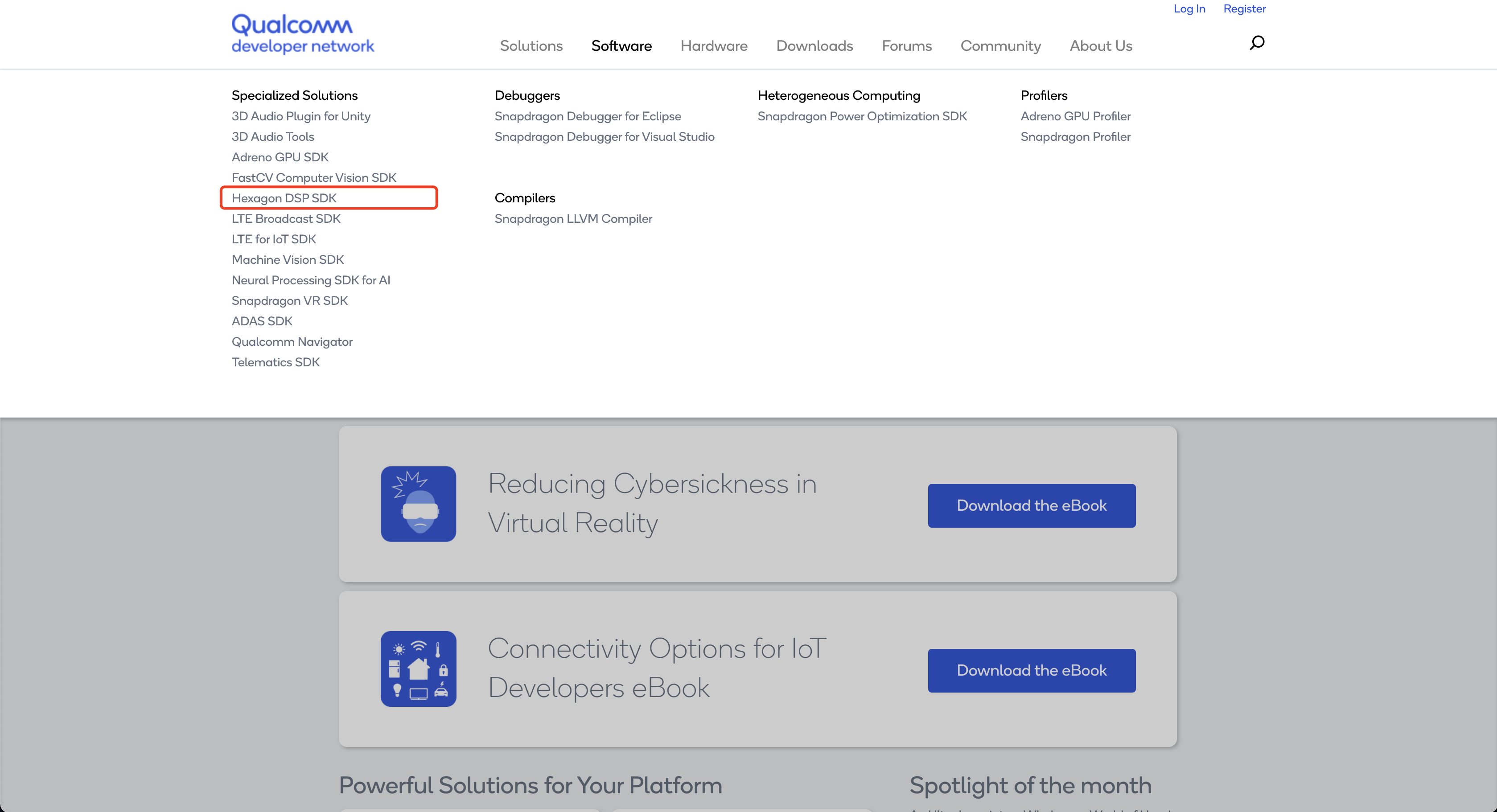Download the IoT Connectivity eBook
This screenshot has height=812, width=1497.
coord(1031,670)
